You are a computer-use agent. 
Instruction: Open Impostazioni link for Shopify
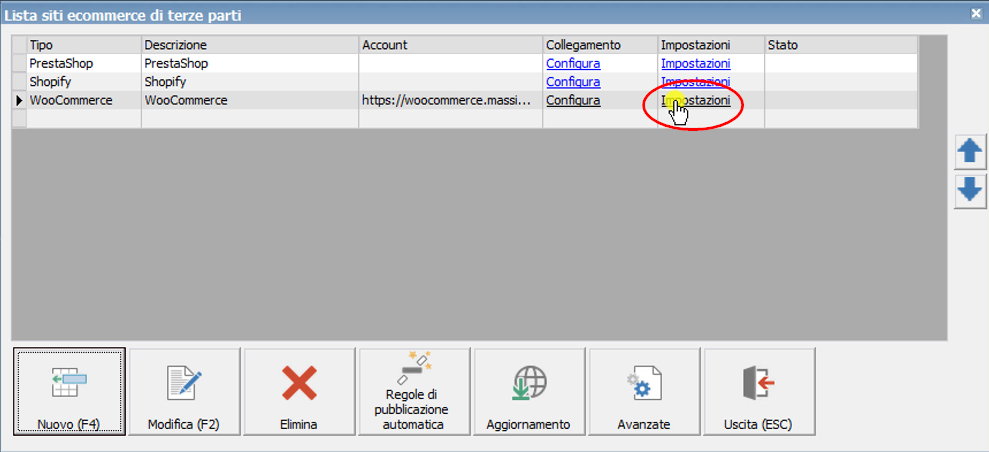pyautogui.click(x=696, y=81)
